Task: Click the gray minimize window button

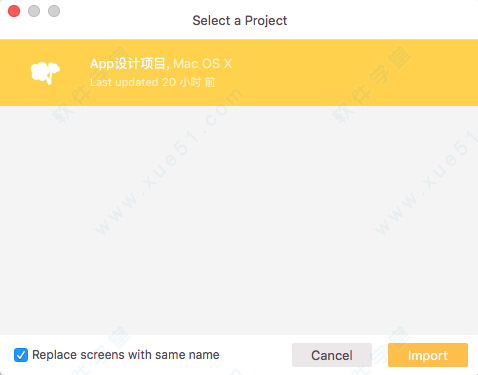Action: pyautogui.click(x=34, y=11)
